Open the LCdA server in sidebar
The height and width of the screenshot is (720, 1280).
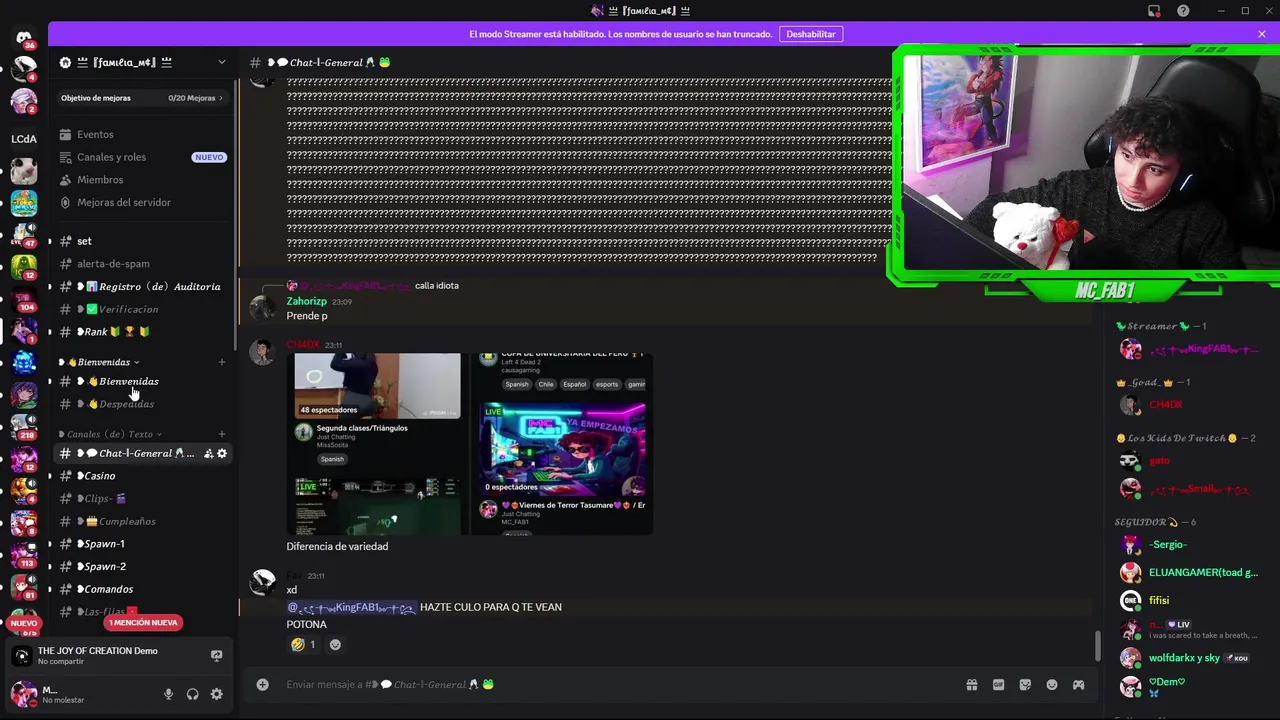(24, 139)
